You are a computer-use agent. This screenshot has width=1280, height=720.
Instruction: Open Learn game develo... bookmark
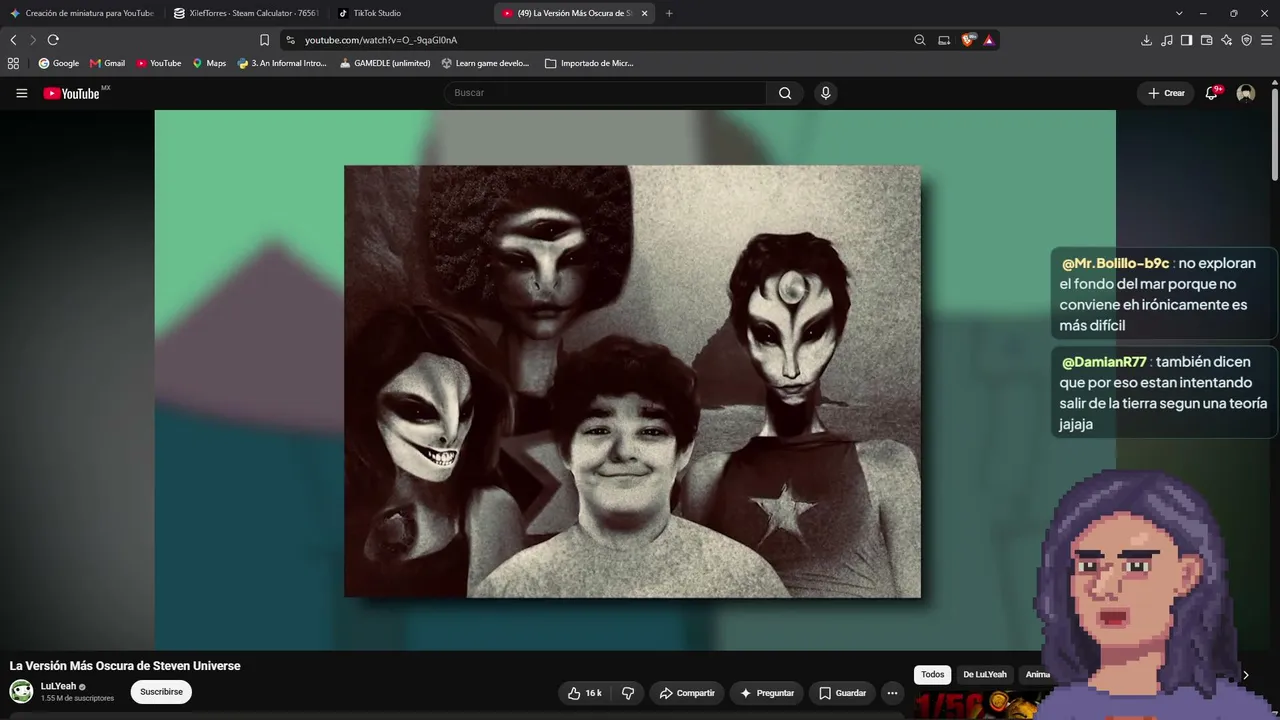(x=486, y=63)
